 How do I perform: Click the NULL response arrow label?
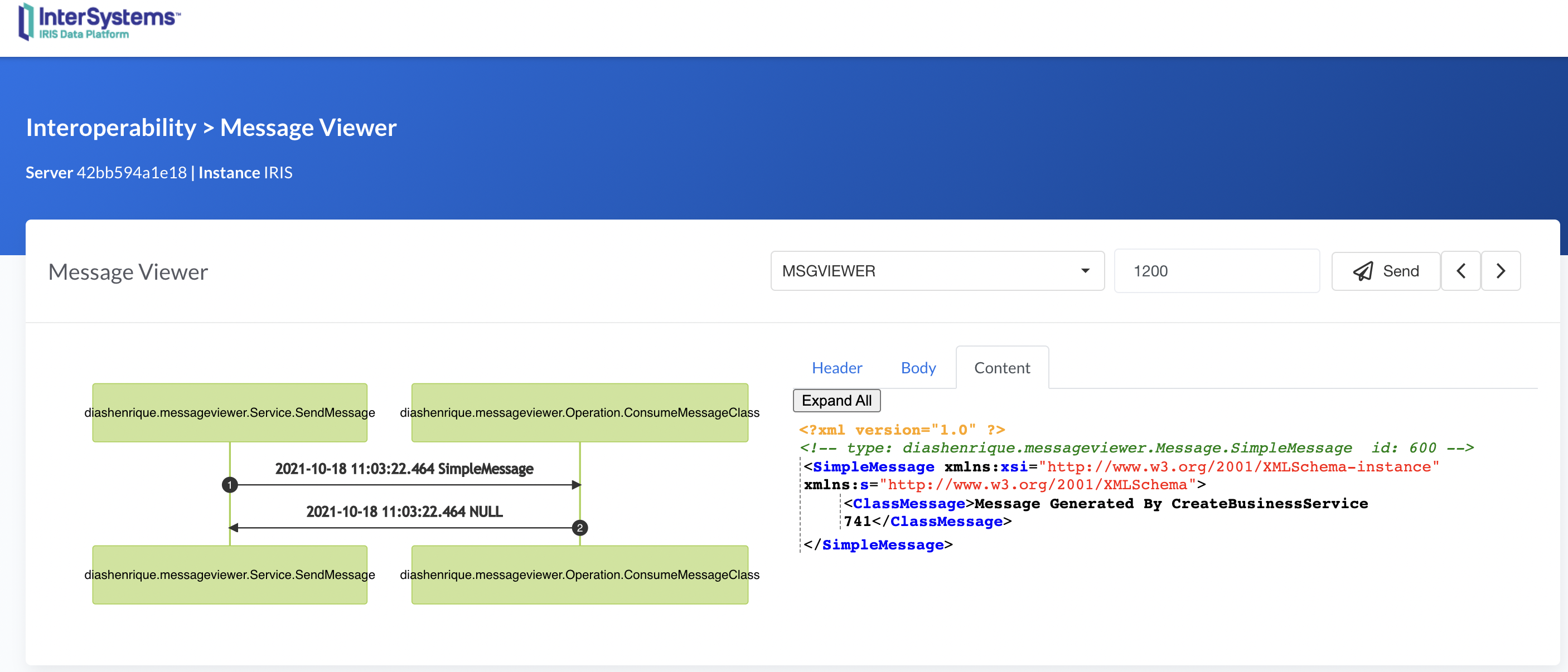(404, 512)
